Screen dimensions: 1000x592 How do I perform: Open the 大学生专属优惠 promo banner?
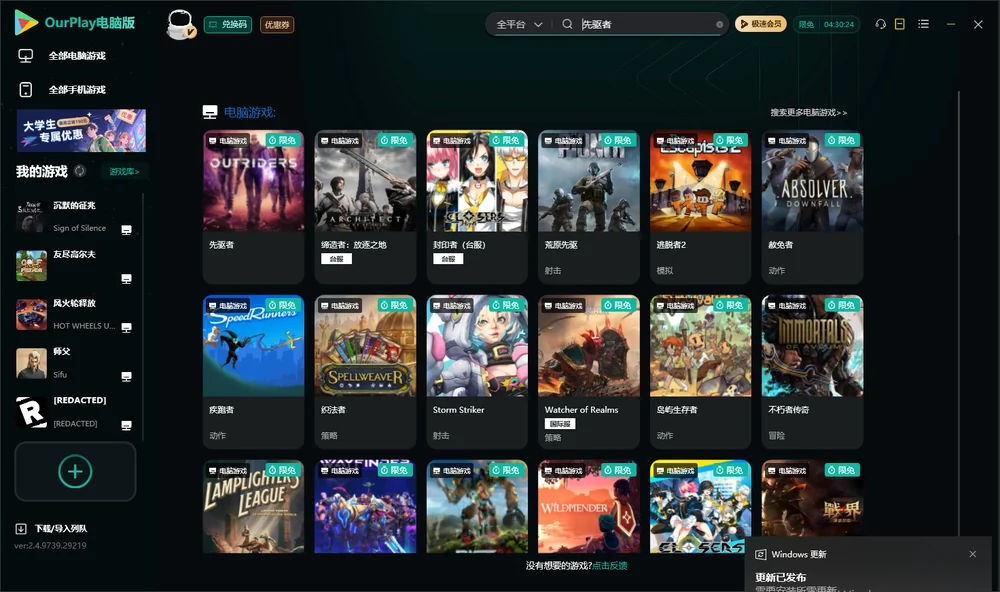[x=81, y=131]
